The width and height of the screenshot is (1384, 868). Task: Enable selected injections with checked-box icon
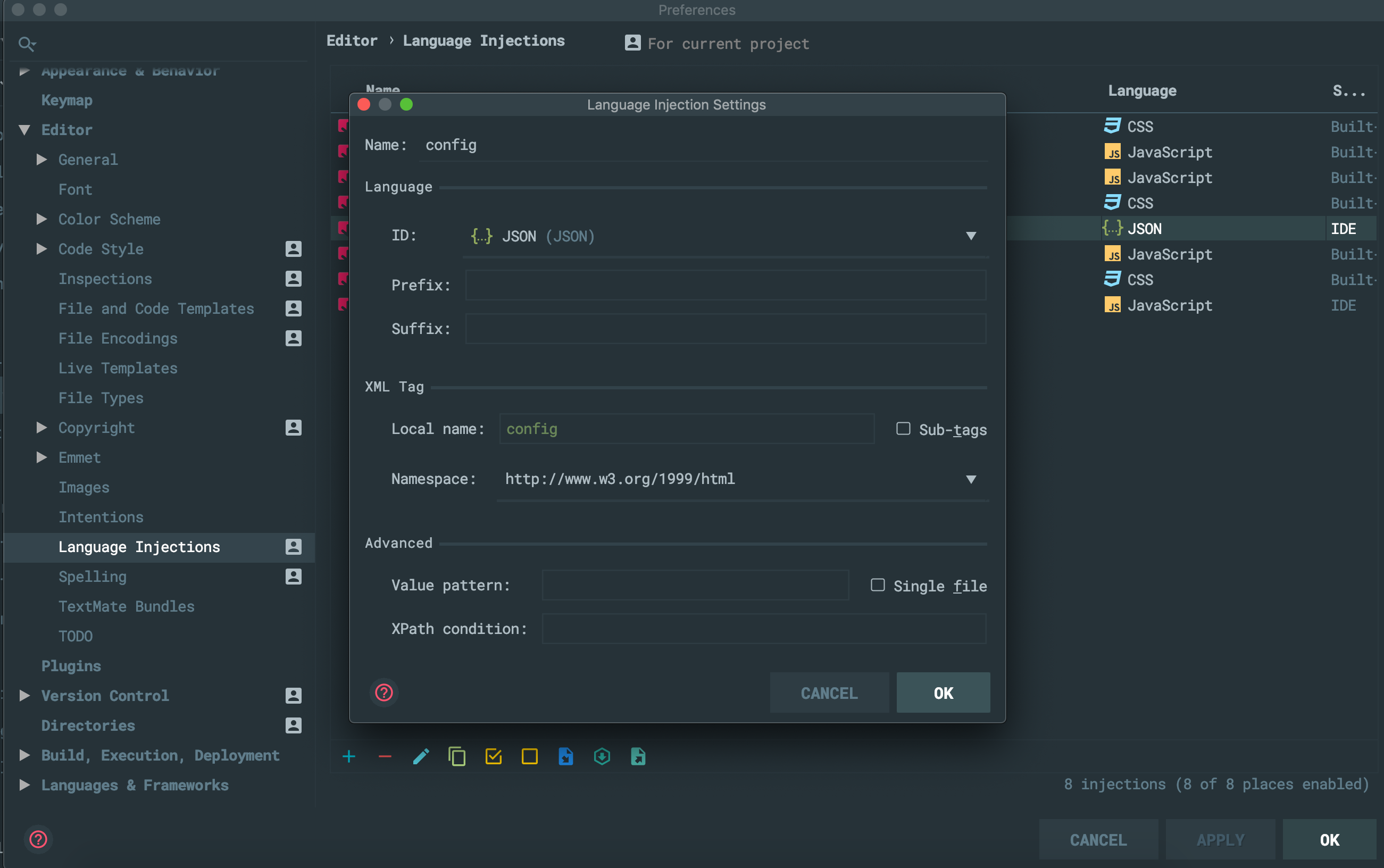493,757
